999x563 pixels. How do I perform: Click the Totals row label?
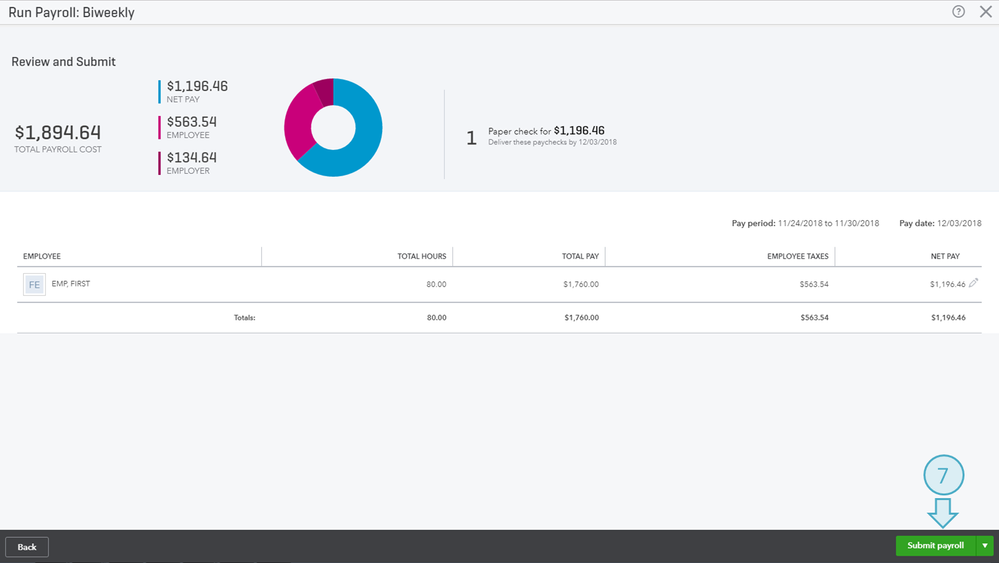tap(245, 317)
